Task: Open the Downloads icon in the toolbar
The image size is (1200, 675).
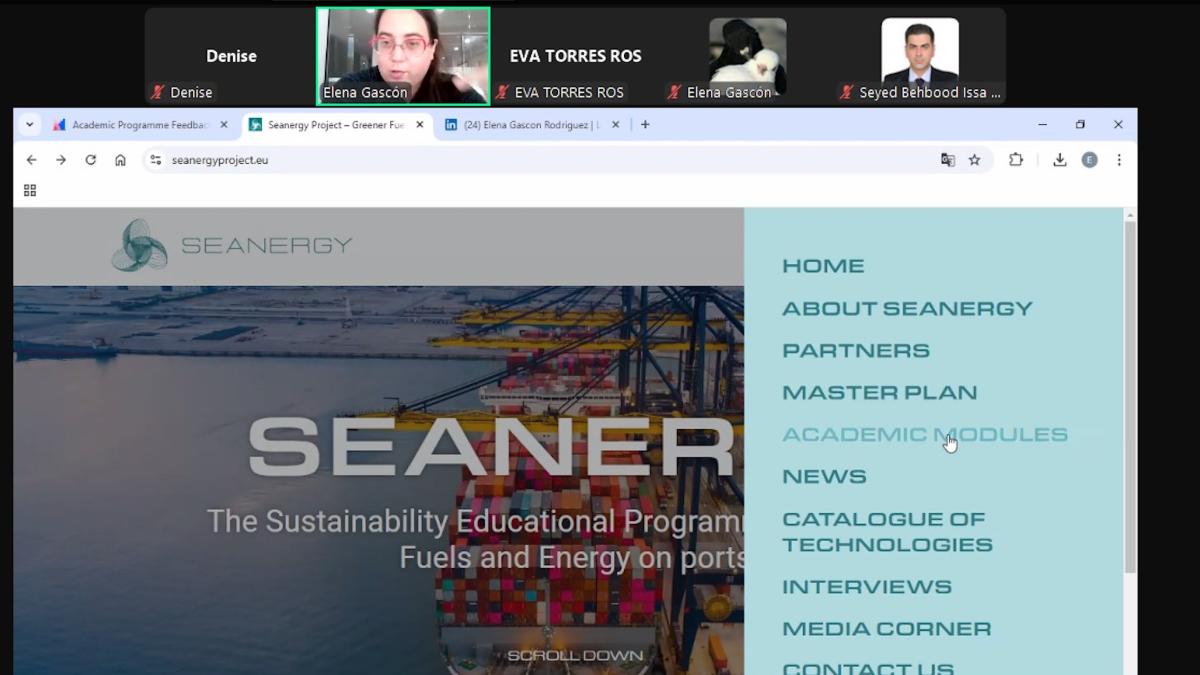Action: tap(1060, 159)
